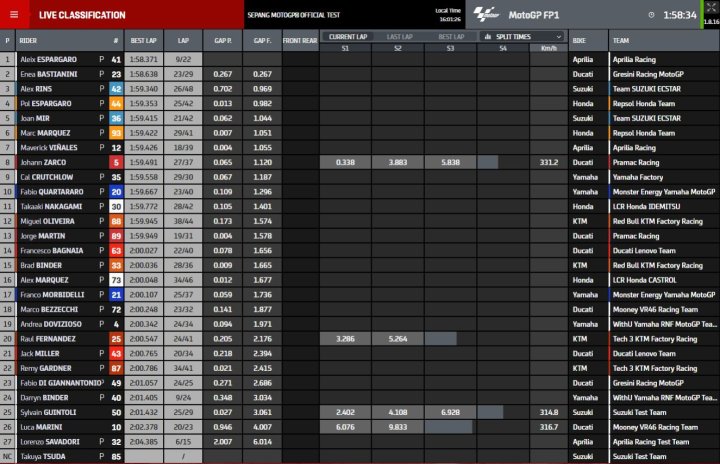Click the Front Rear column header
Viewport: 720px width, 464px height.
[x=300, y=41]
